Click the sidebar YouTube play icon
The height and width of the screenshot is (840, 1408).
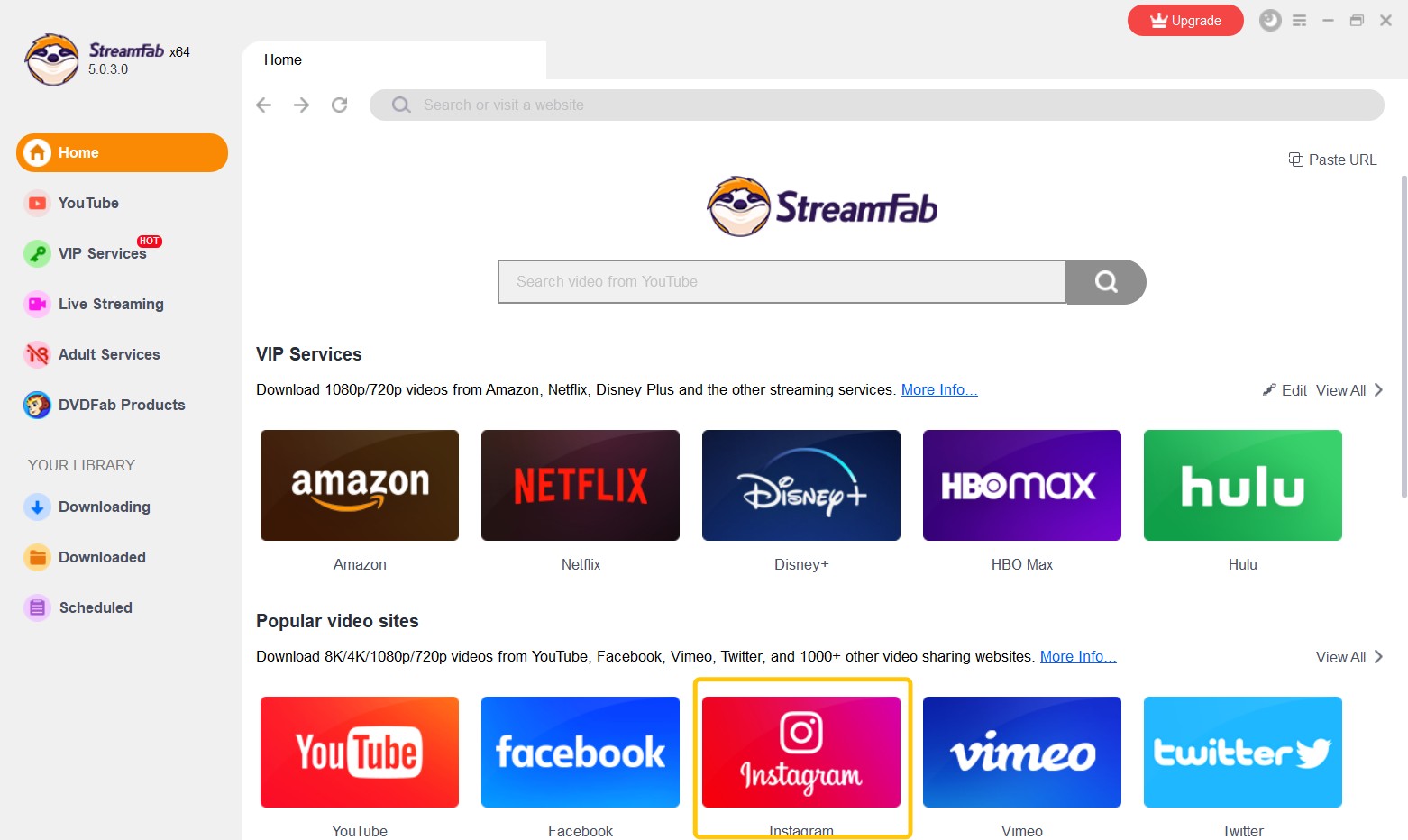[x=37, y=203]
